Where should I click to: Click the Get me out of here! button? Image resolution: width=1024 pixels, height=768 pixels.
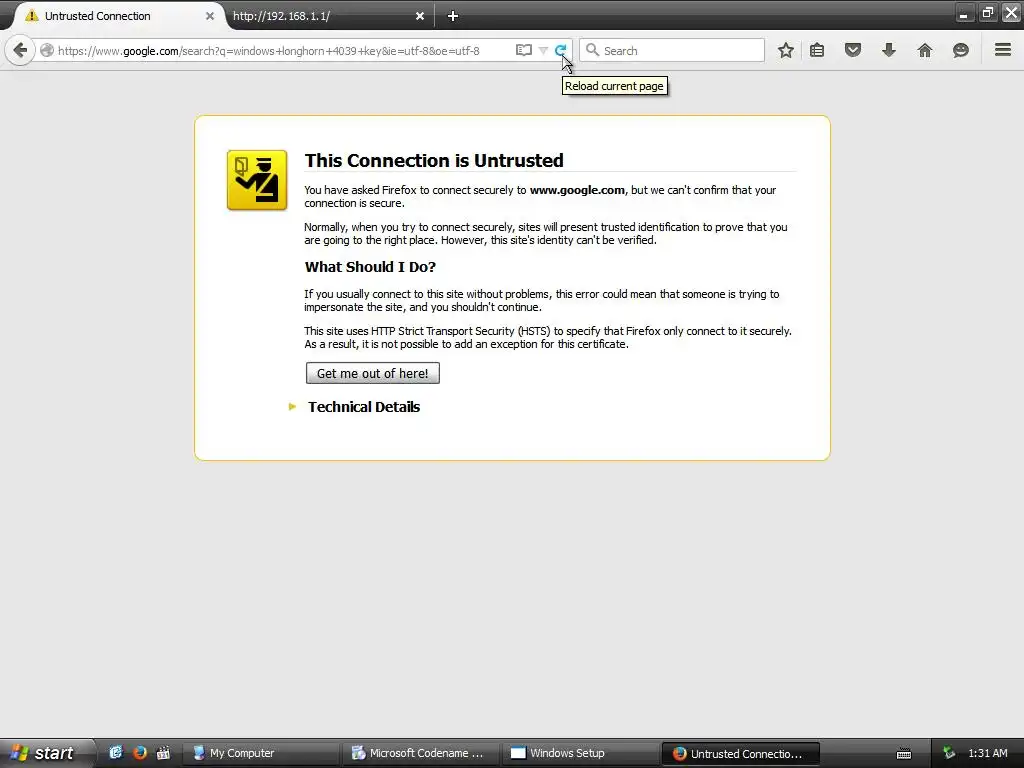[x=372, y=374]
